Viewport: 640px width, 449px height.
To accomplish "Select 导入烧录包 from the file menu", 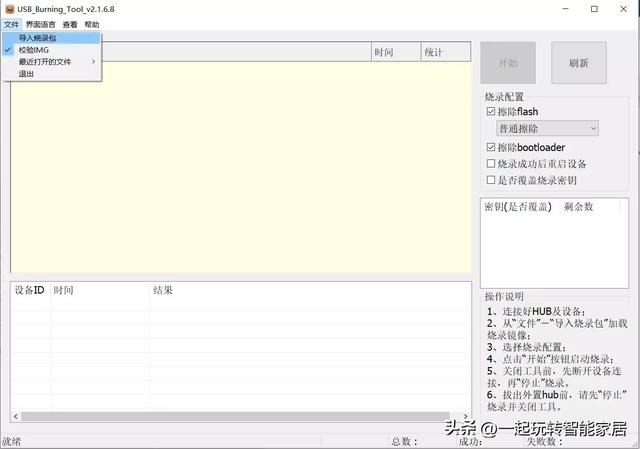I will click(x=52, y=38).
